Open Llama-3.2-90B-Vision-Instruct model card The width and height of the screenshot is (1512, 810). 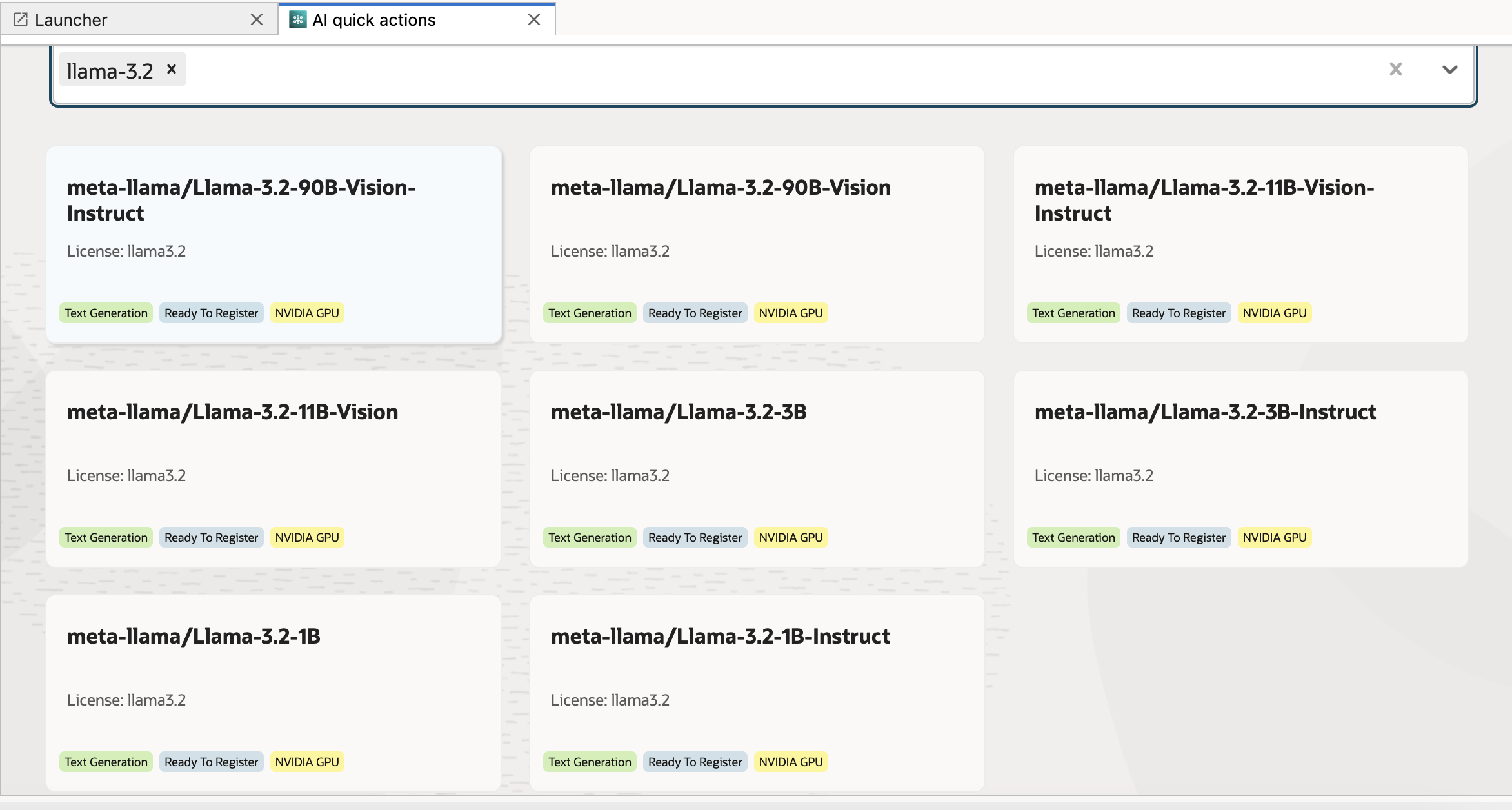point(274,244)
